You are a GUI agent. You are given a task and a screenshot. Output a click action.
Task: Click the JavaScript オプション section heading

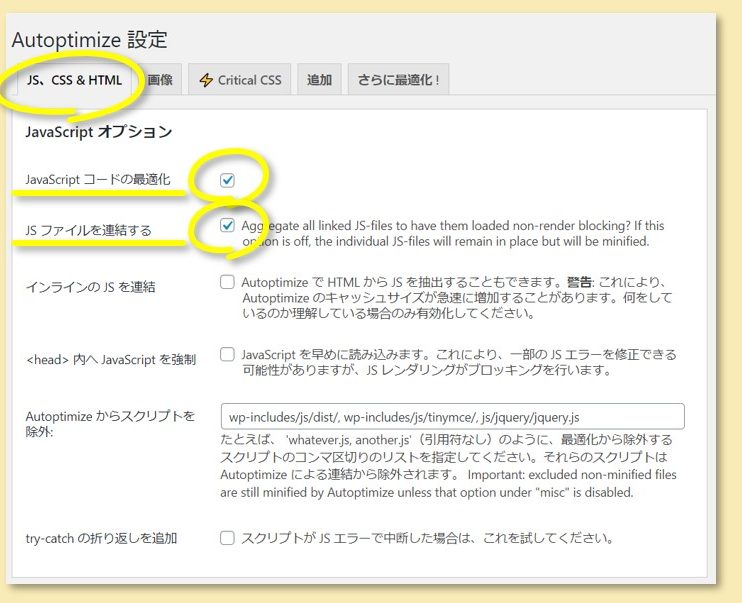(98, 132)
